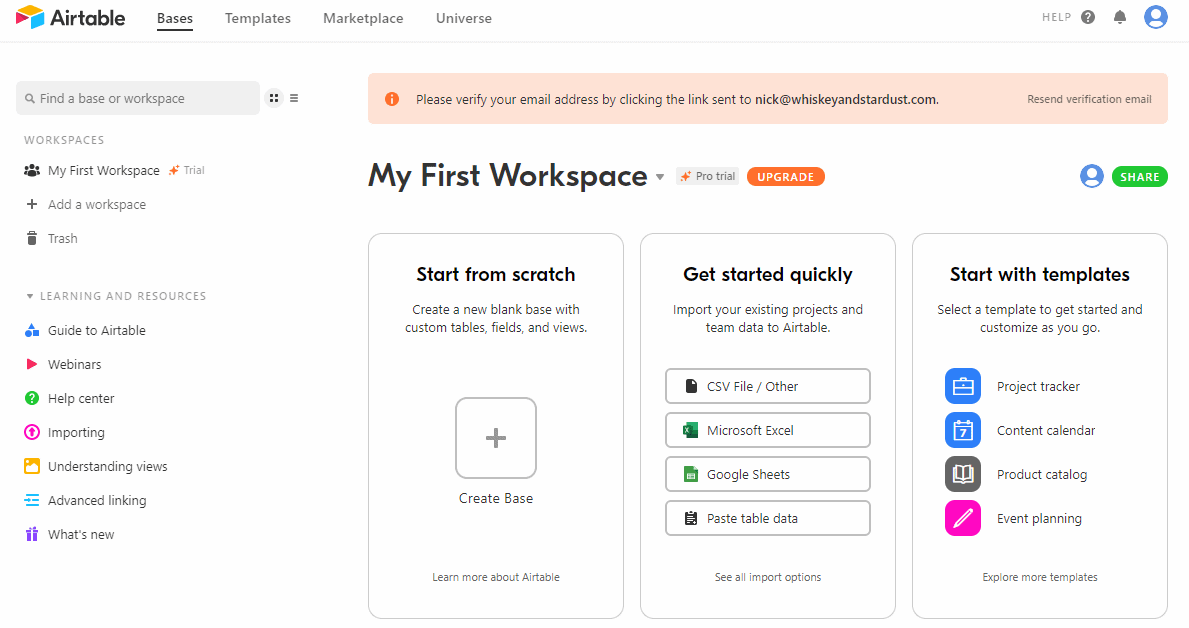This screenshot has height=628, width=1189.
Task: Click the Advanced linking icon
Action: [x=32, y=501]
